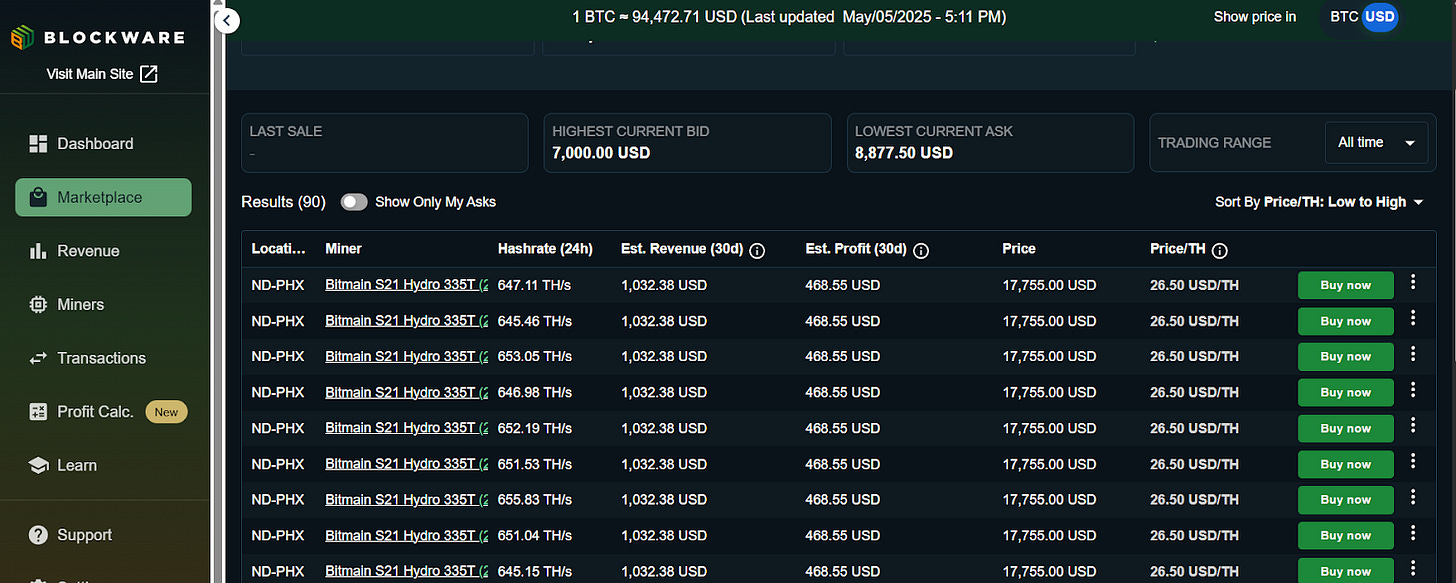Click the Hashrate (24h) column header

[545, 249]
